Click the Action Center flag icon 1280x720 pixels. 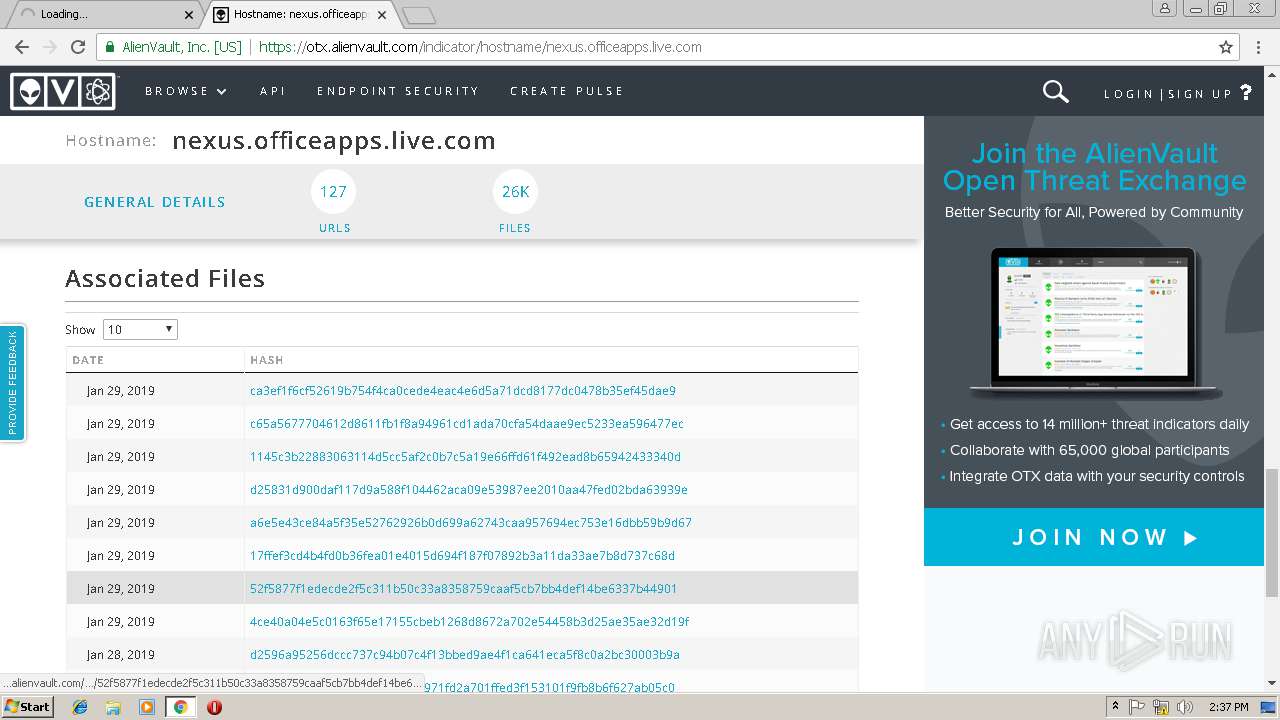1137,707
